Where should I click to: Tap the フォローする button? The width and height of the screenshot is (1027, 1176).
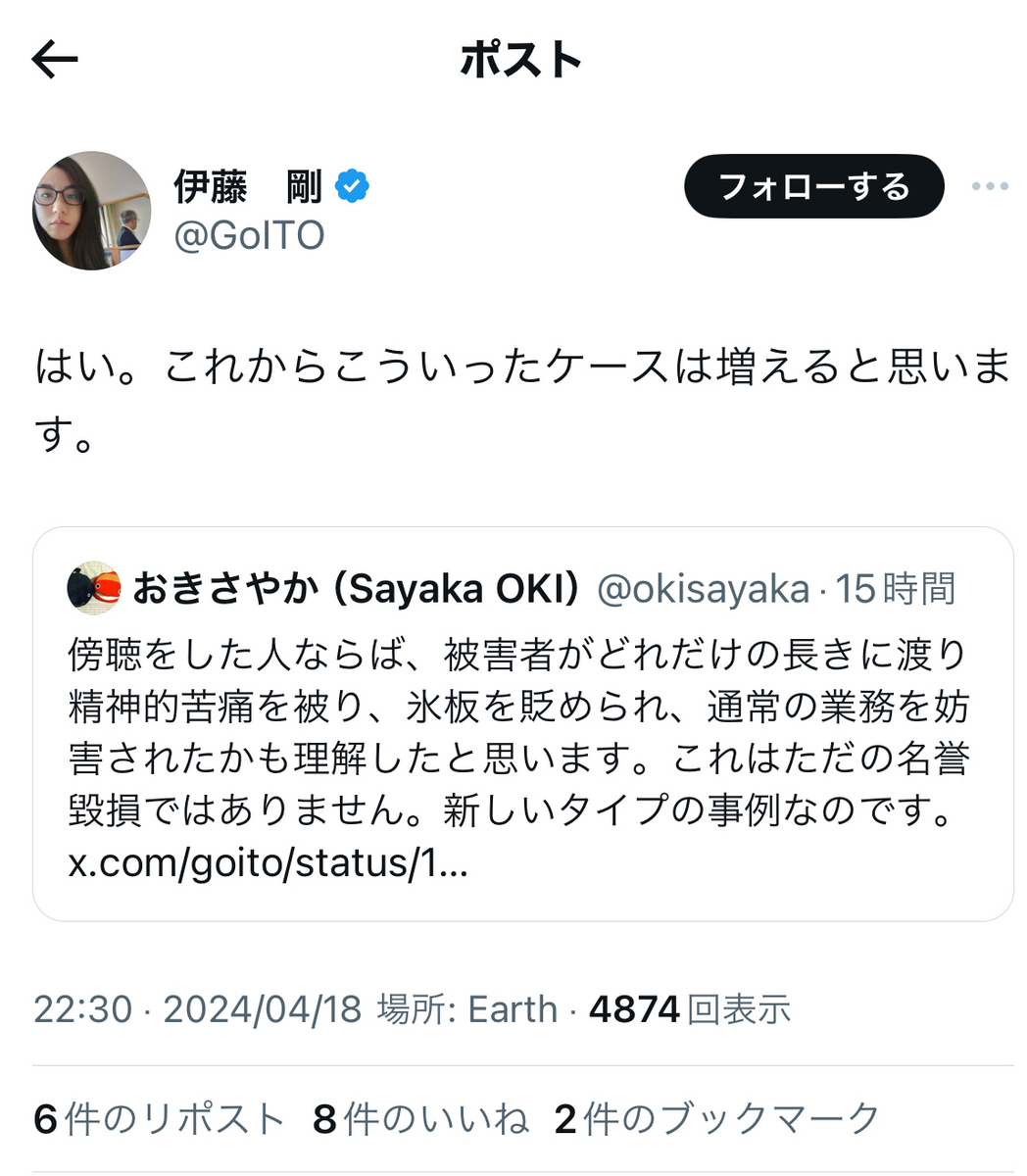(x=813, y=186)
